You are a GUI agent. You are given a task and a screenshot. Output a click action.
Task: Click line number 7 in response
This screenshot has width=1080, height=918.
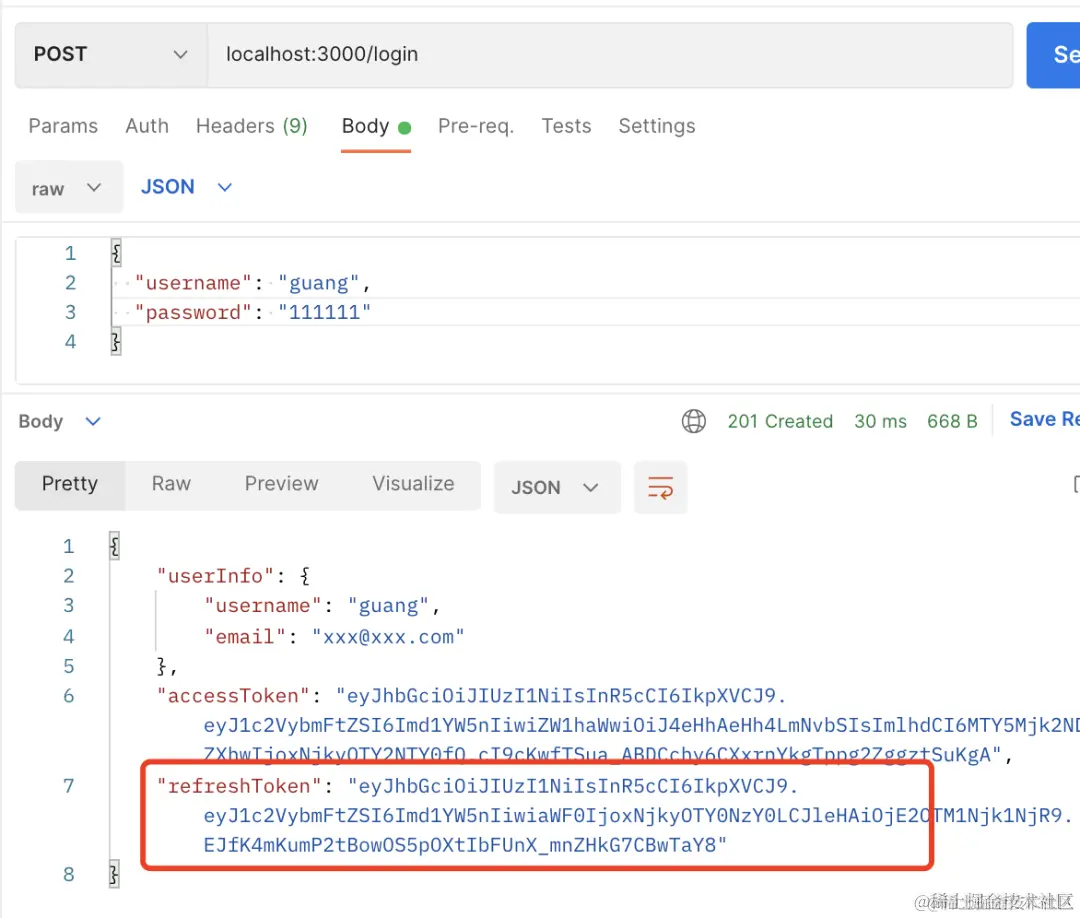point(68,786)
